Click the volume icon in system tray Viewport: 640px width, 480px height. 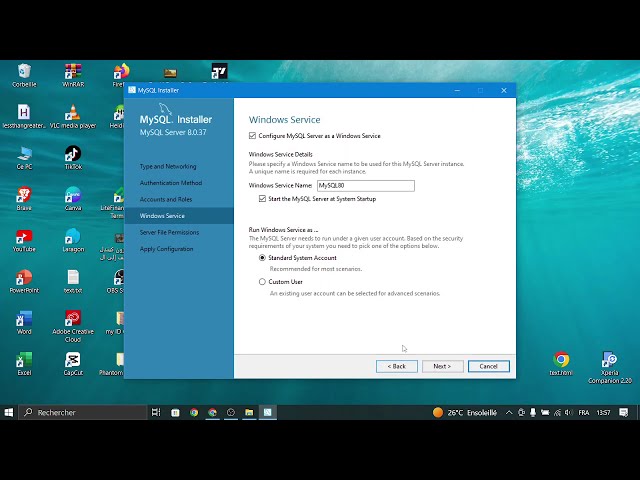[569, 413]
